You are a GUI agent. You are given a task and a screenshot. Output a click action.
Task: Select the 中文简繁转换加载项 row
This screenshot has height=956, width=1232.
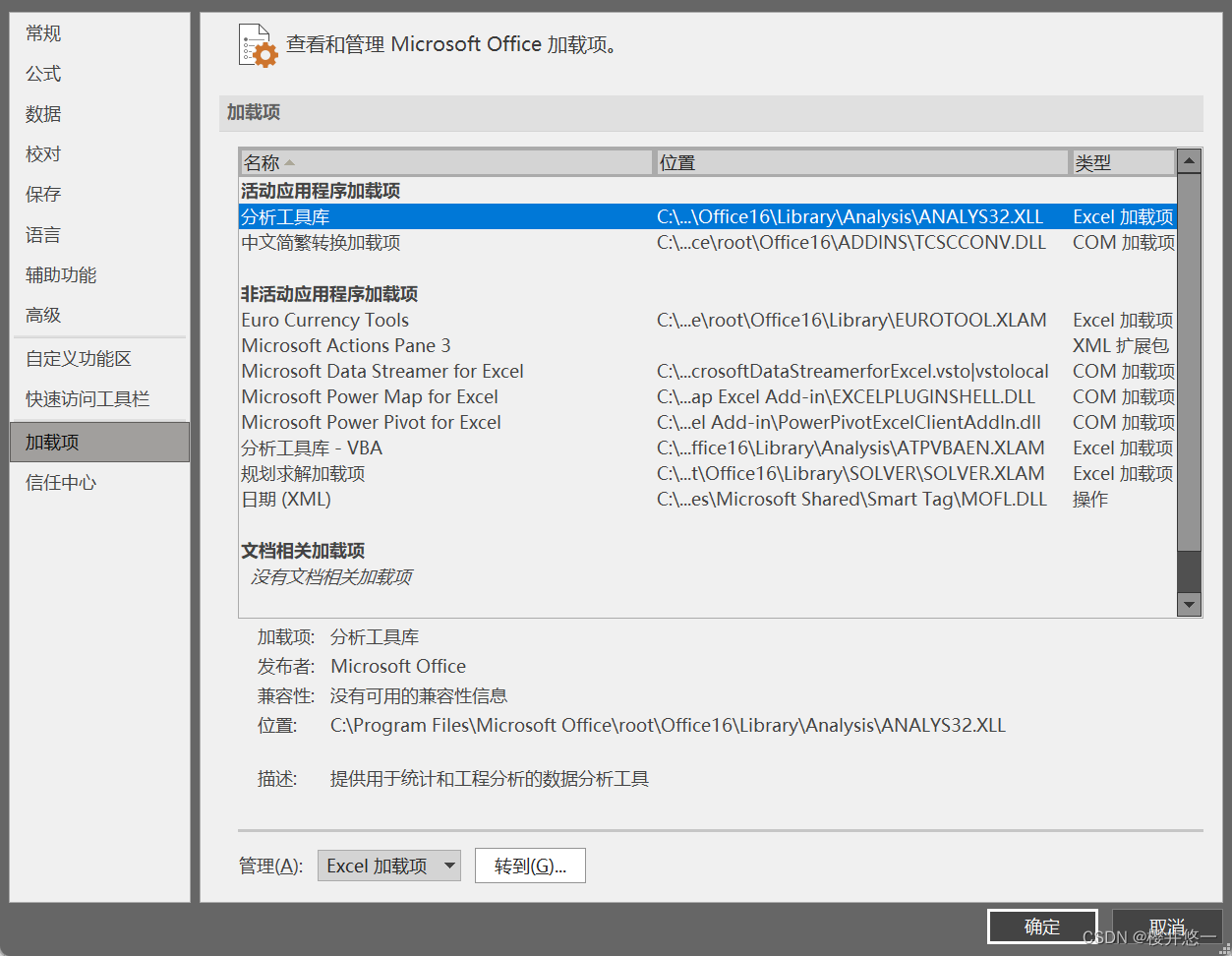pos(707,242)
